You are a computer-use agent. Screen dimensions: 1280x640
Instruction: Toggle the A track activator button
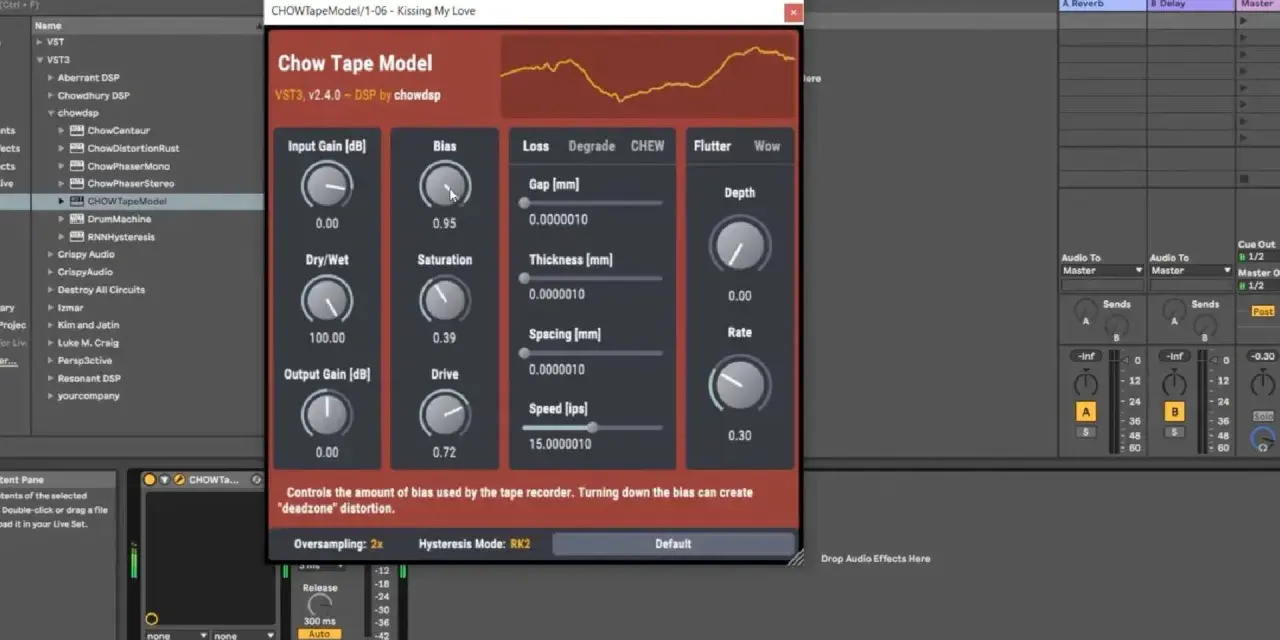pos(1086,412)
